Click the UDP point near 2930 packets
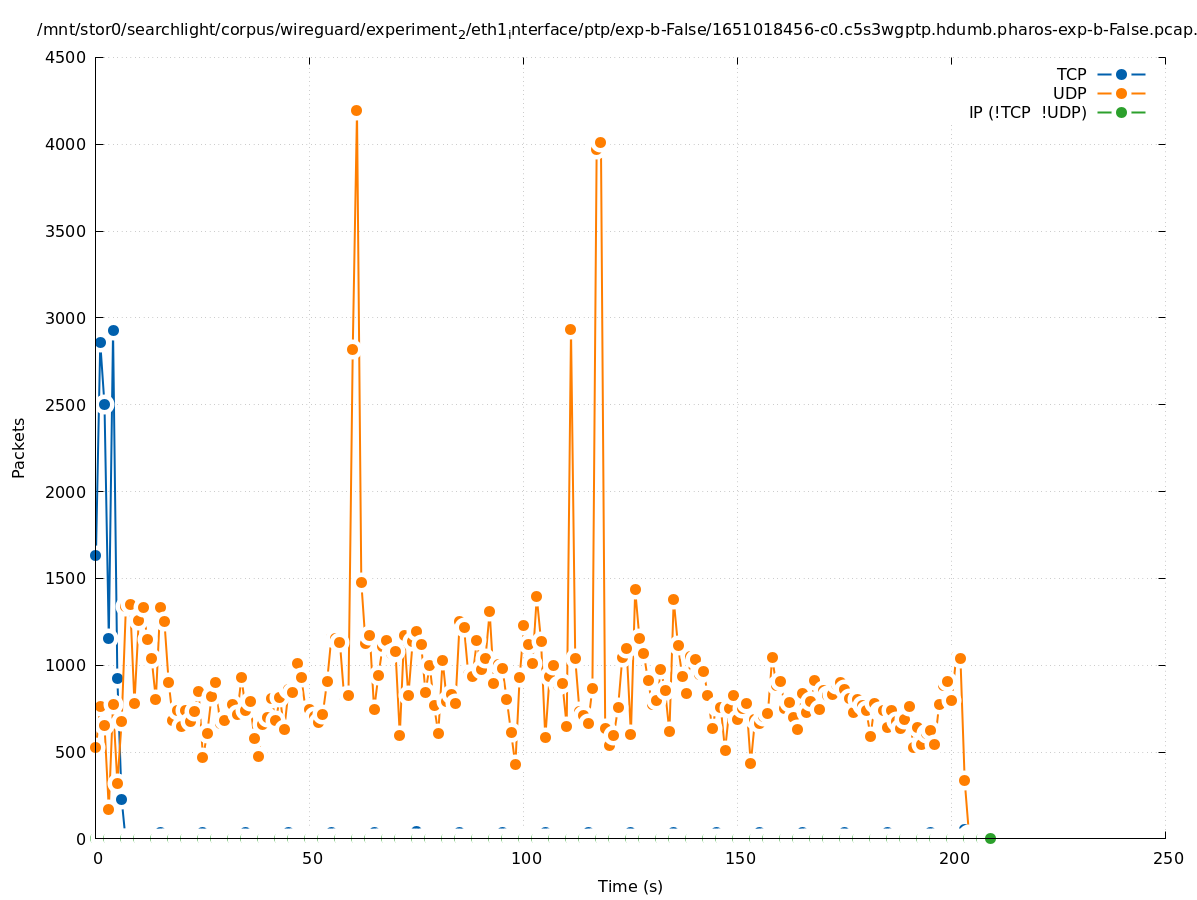The height and width of the screenshot is (900, 1197). (x=570, y=329)
